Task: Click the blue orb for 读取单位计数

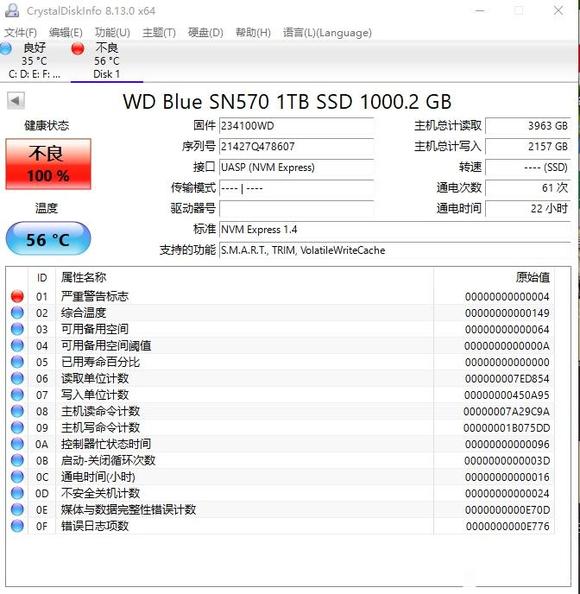Action: [x=17, y=378]
